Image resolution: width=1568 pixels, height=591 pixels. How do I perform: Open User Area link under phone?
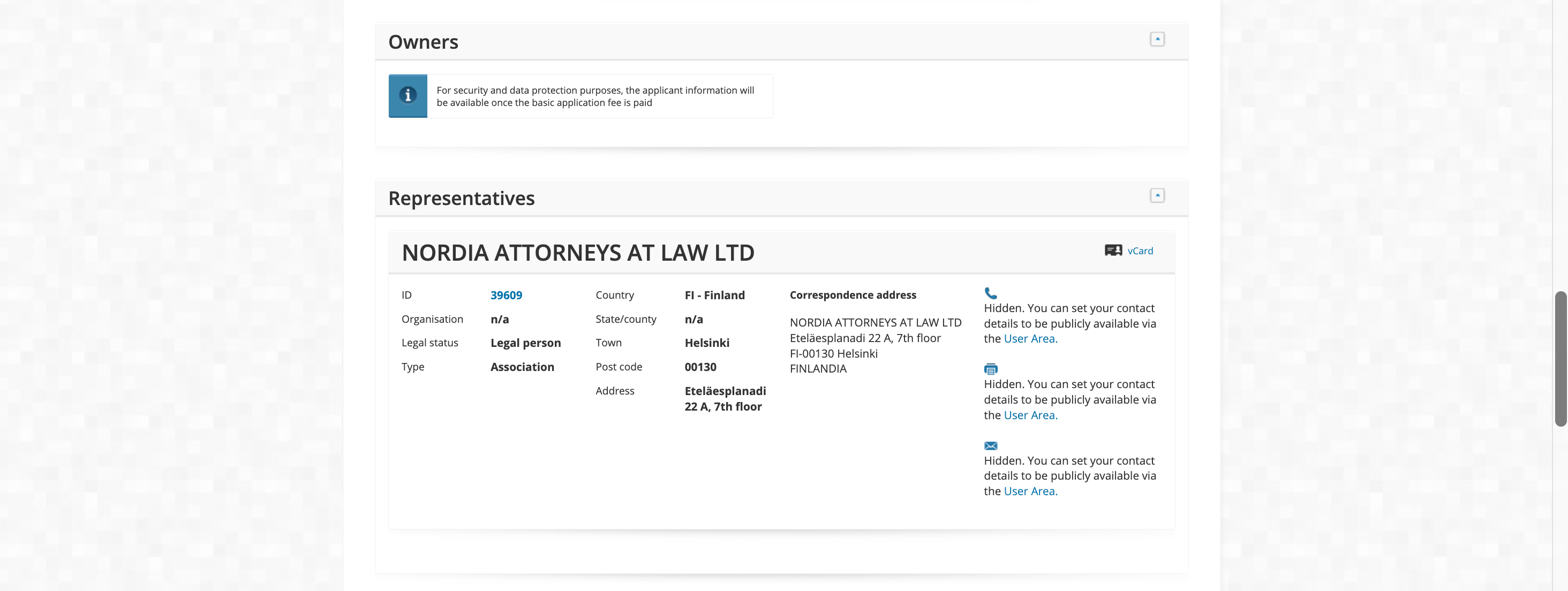point(1030,339)
